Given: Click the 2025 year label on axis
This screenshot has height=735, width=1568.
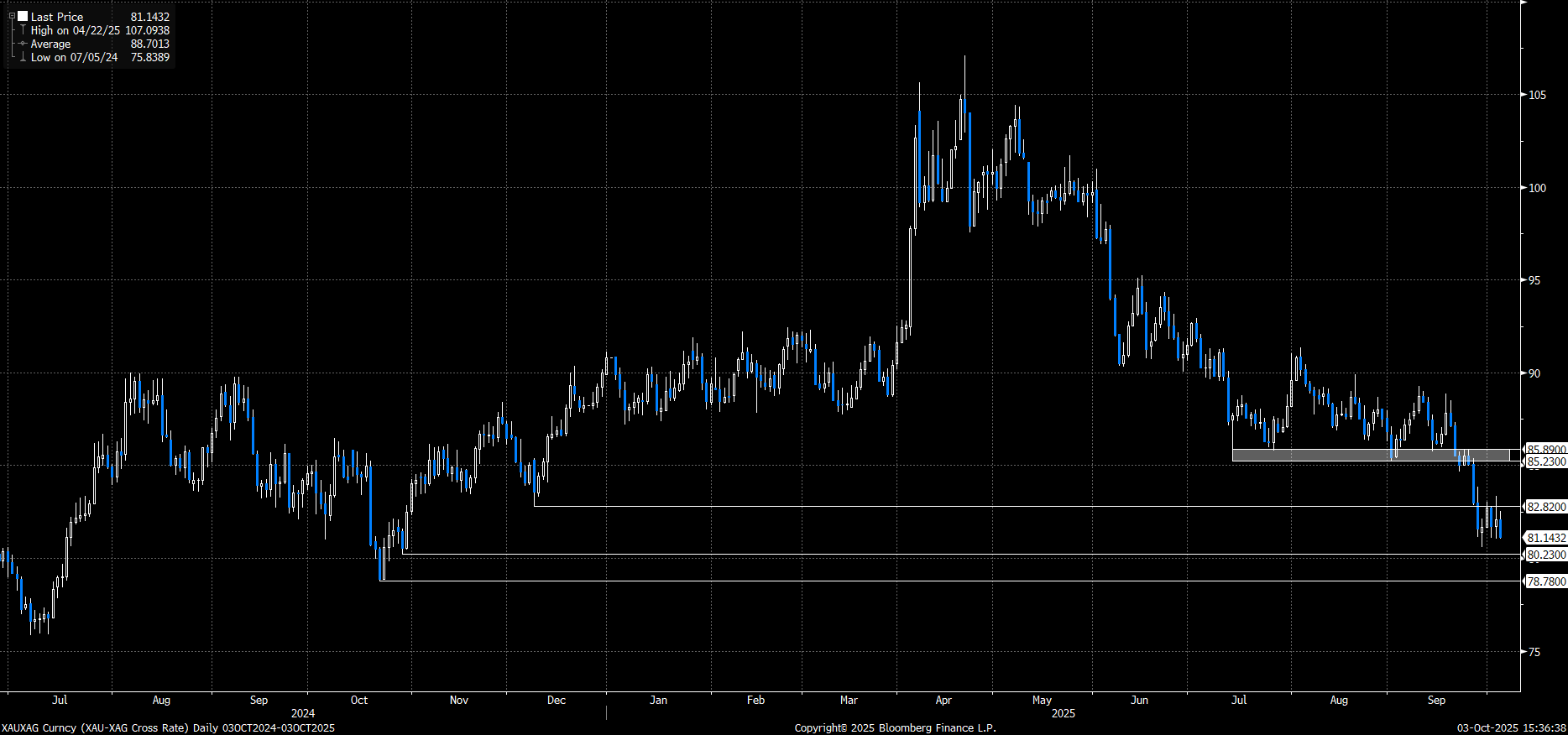Looking at the screenshot, I should (x=1063, y=713).
